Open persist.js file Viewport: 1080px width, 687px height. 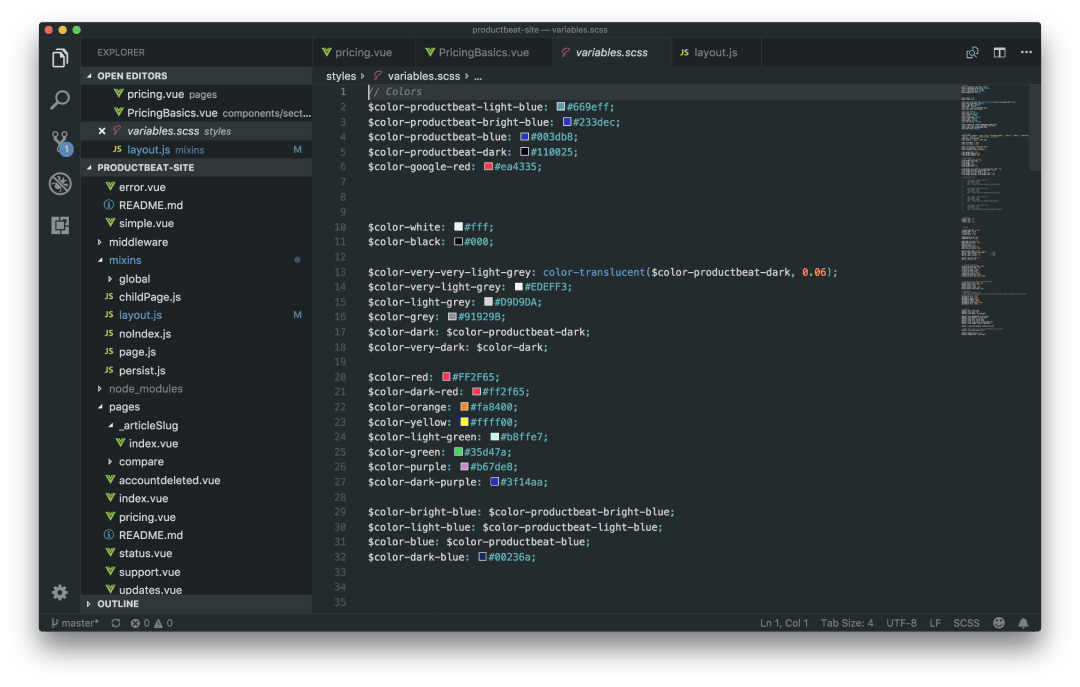[196, 371]
